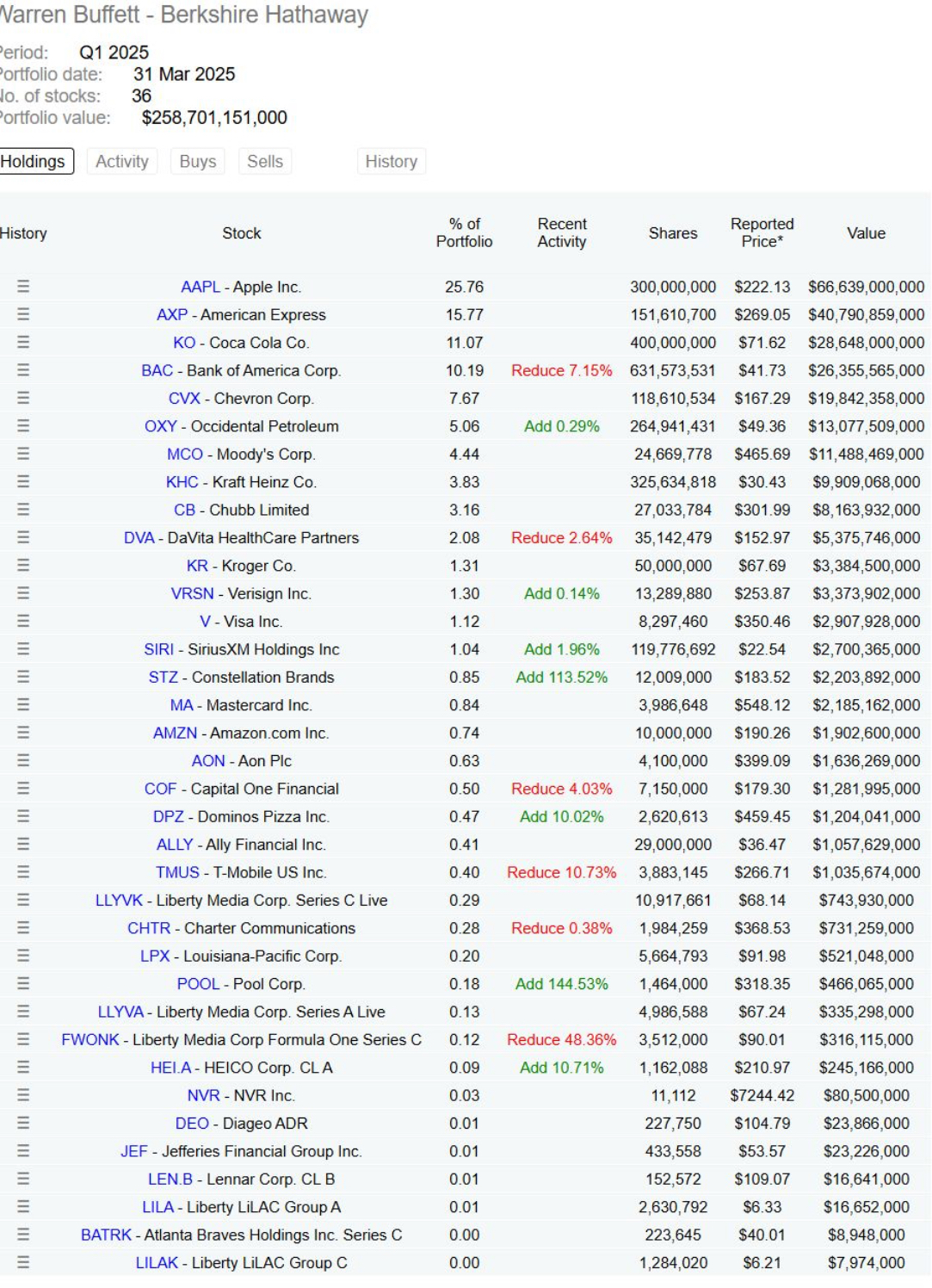Open history icon for NVR Inc. row
The height and width of the screenshot is (1288, 932).
click(x=23, y=1095)
